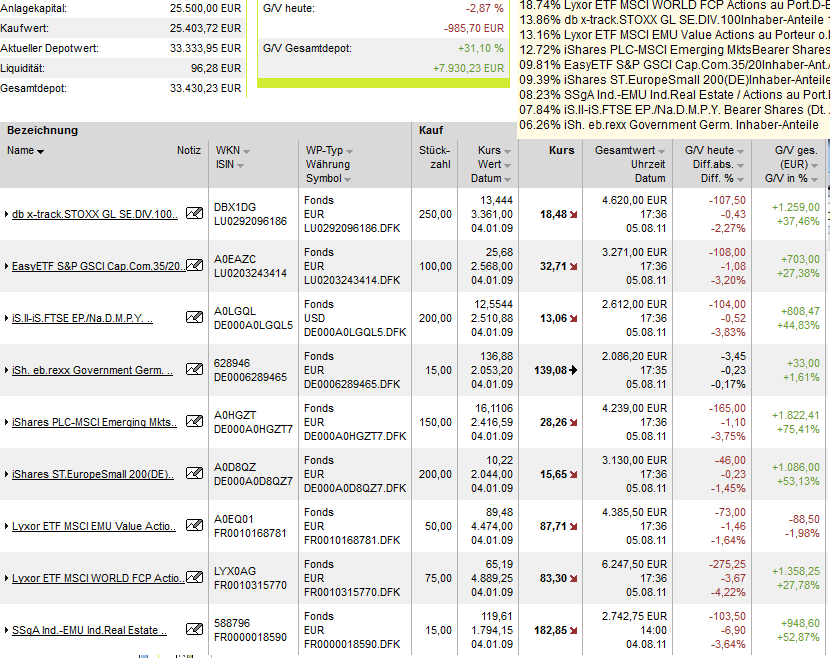Click Liquidität 96,28 EUR value
Image resolution: width=830 pixels, height=658 pixels.
(215, 68)
